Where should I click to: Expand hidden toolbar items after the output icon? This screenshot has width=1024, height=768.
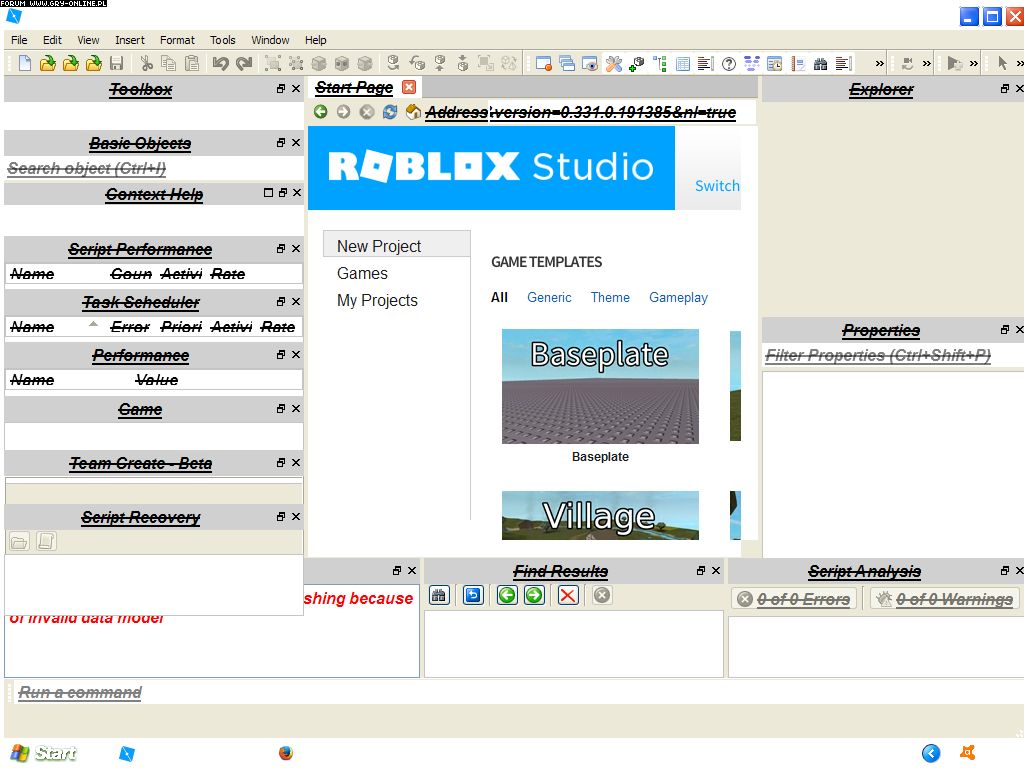click(x=880, y=63)
